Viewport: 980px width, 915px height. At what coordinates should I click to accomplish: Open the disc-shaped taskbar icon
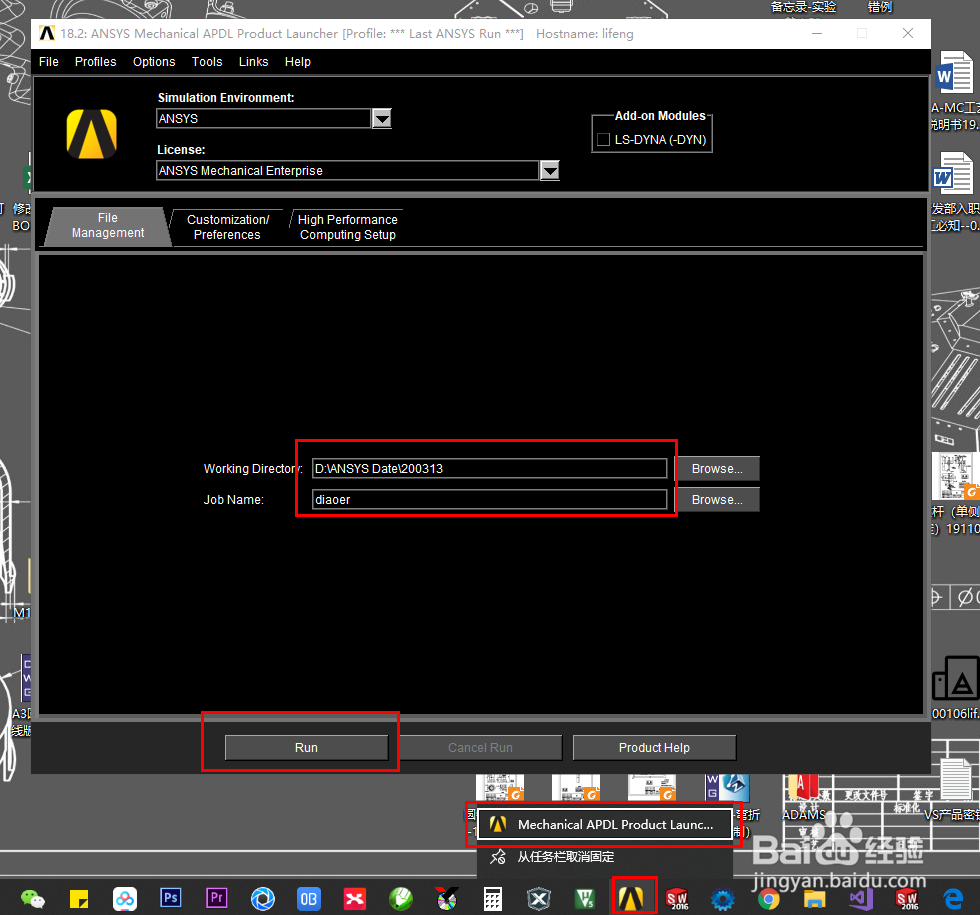pos(446,899)
